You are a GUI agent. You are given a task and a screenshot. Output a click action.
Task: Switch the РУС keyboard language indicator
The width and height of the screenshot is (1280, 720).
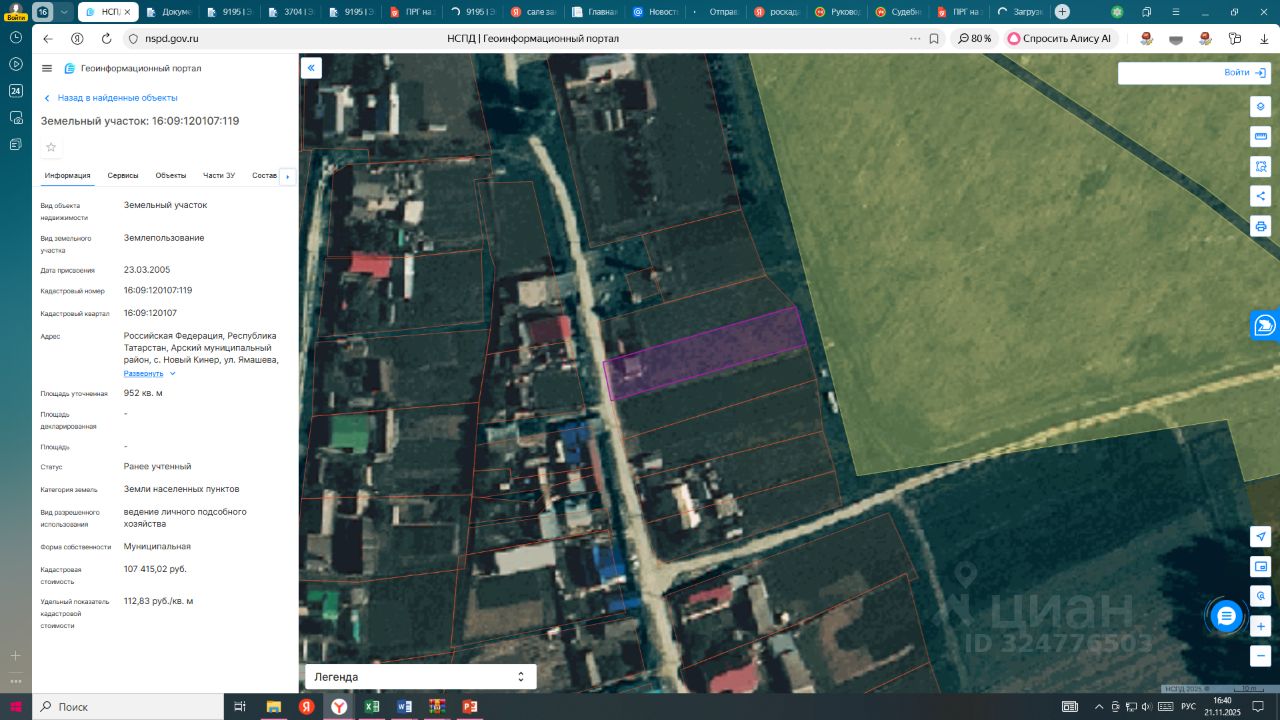1188,707
